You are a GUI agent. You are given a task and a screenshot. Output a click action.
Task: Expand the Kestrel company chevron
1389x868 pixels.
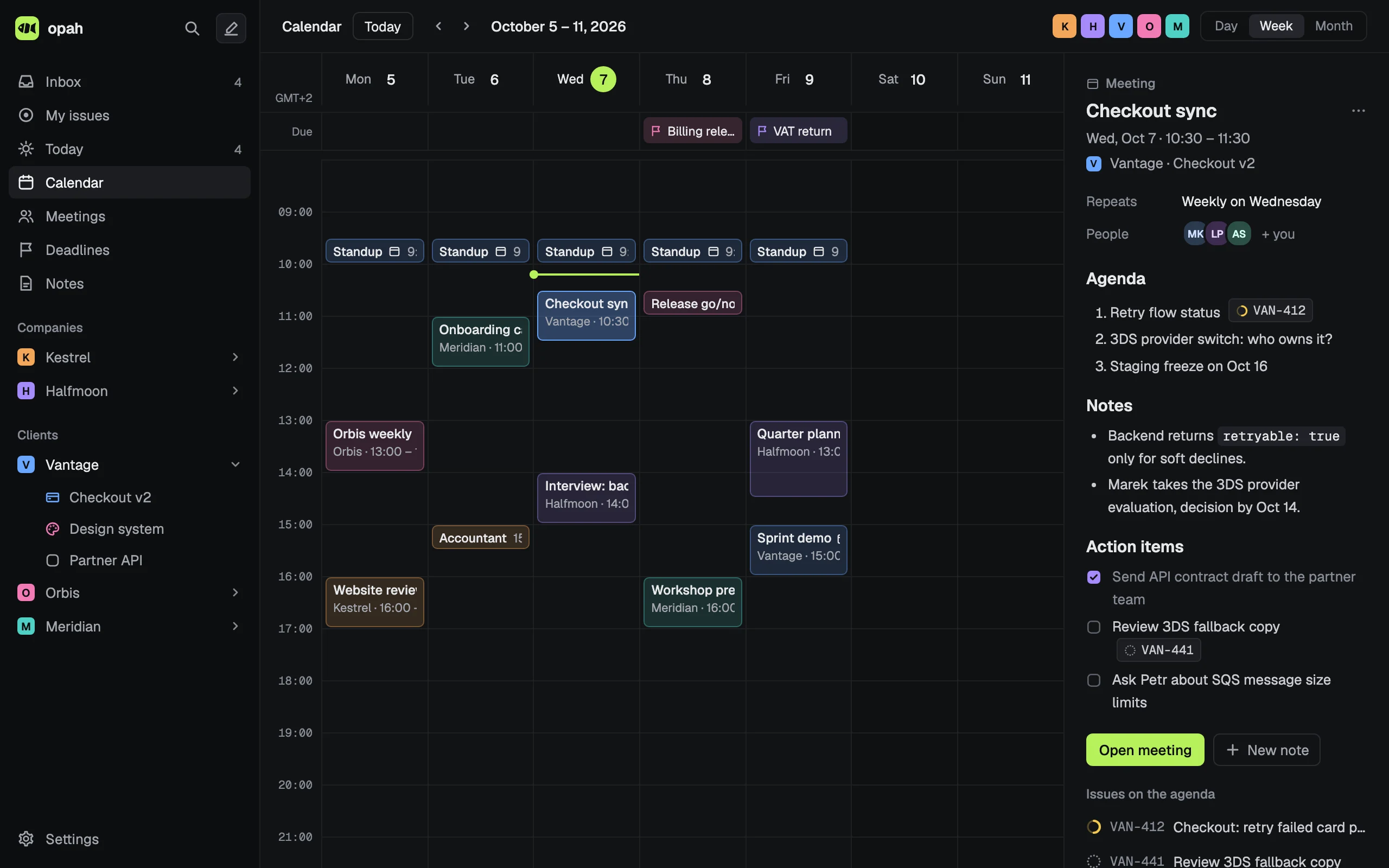click(x=235, y=357)
